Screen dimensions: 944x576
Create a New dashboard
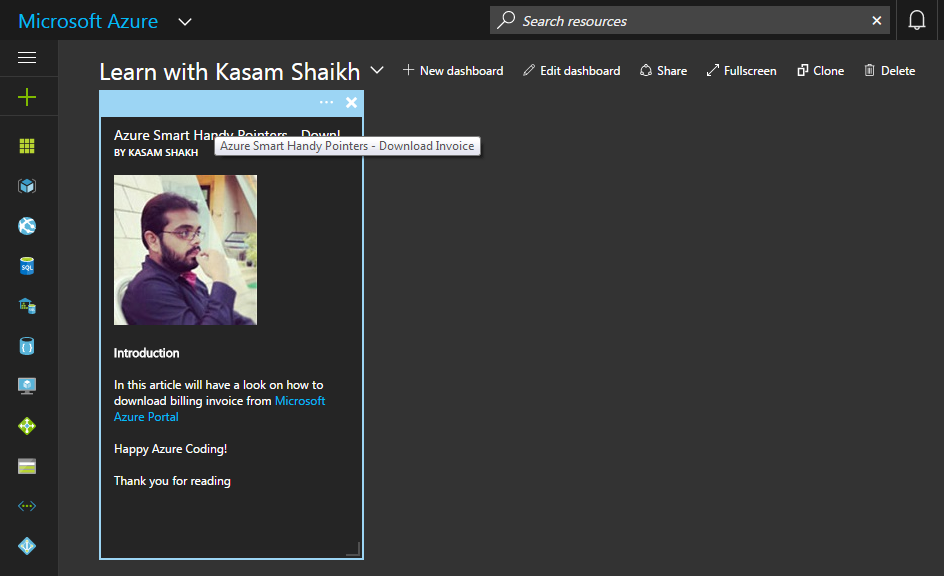(453, 70)
